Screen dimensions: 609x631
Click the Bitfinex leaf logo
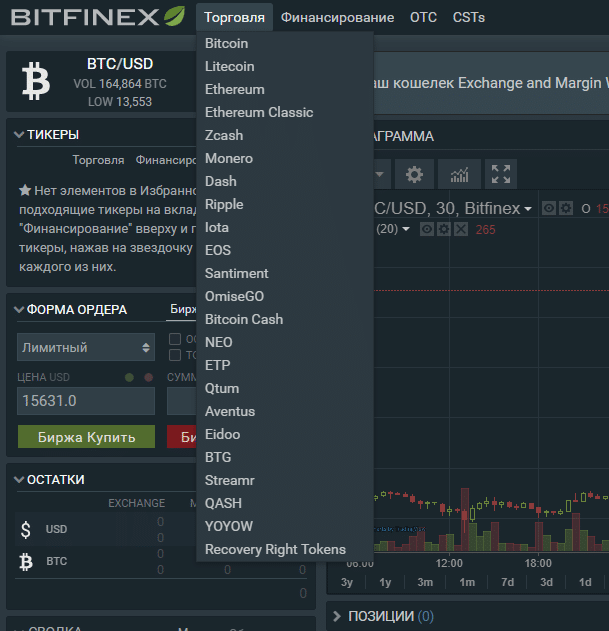coord(174,16)
